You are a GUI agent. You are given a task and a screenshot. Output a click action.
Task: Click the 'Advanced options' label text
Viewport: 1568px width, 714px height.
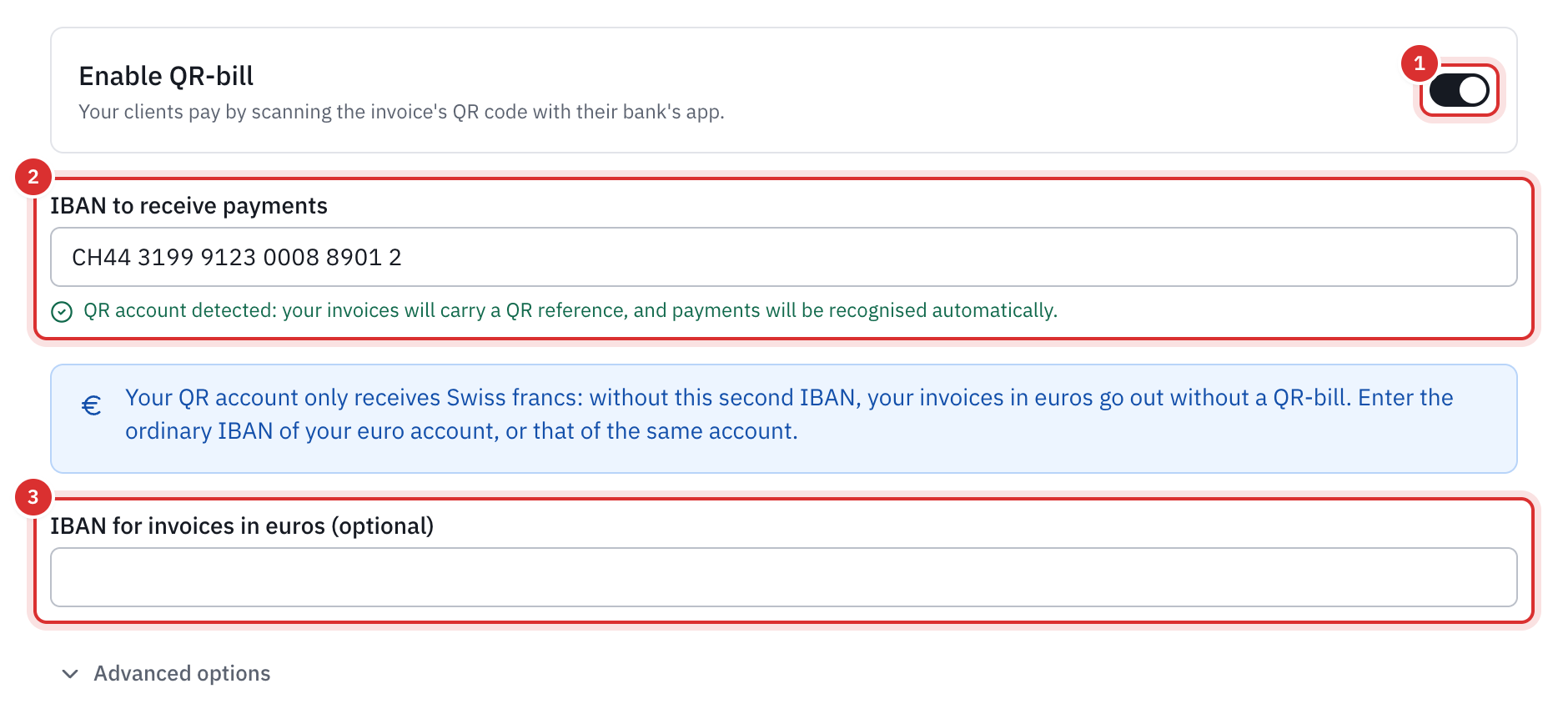pyautogui.click(x=182, y=673)
